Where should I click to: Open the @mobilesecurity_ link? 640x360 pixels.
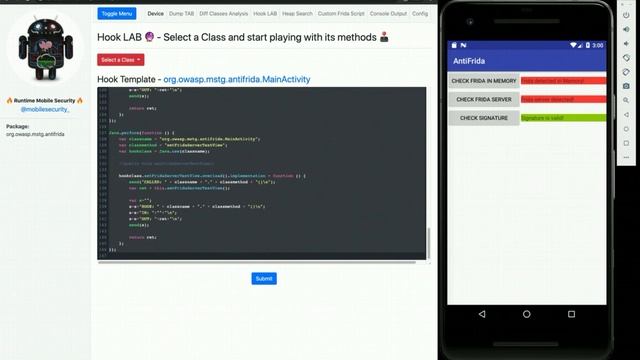45,109
